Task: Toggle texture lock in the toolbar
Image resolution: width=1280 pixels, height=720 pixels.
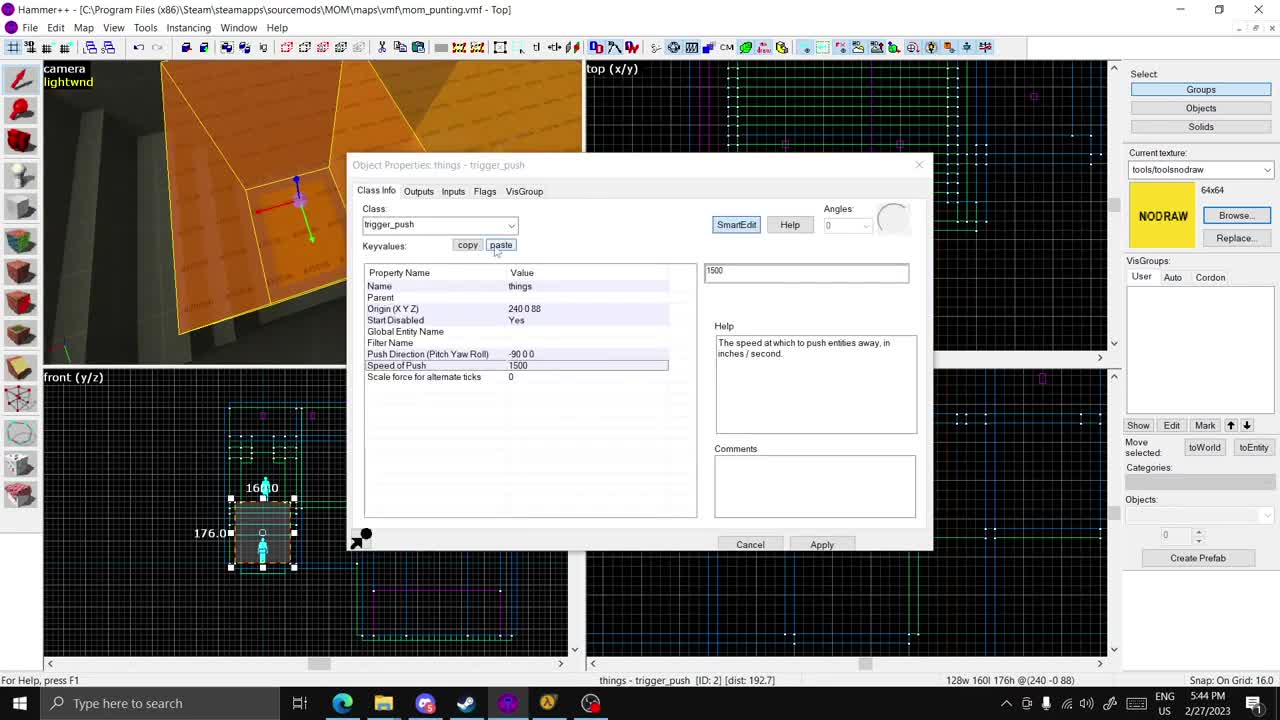Action: (537, 47)
